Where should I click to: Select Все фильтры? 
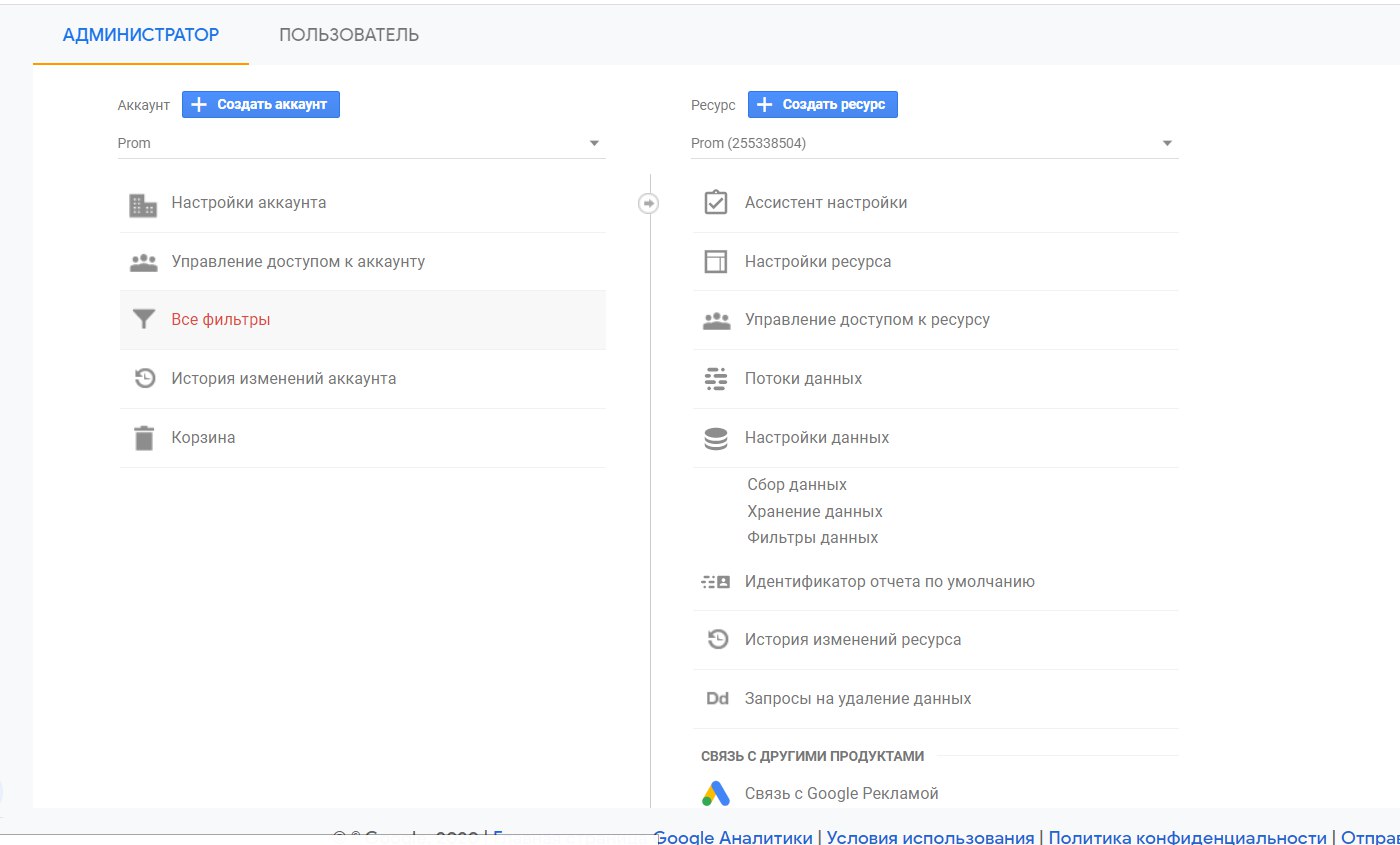point(362,320)
